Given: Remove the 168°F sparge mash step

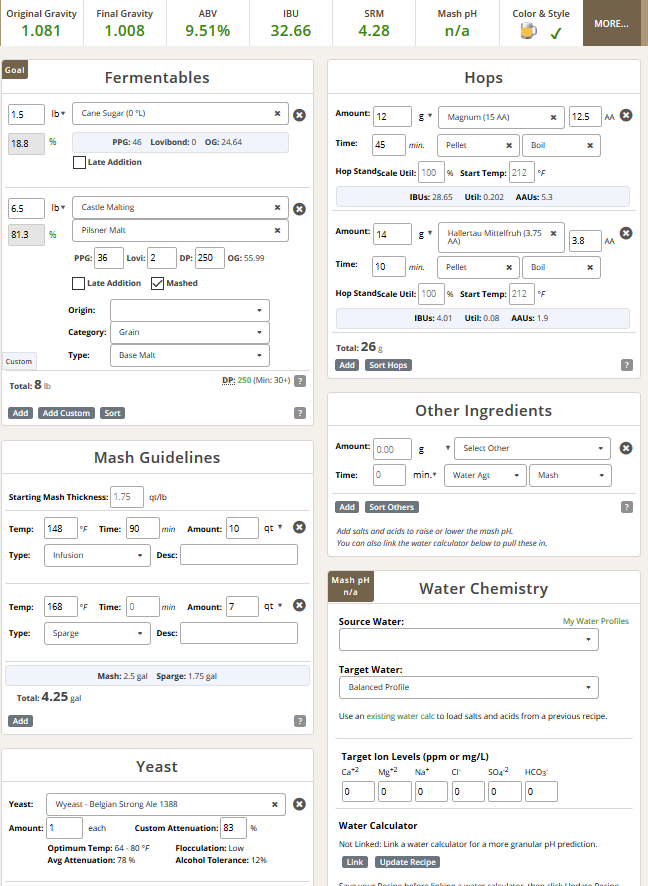Looking at the screenshot, I should [299, 605].
